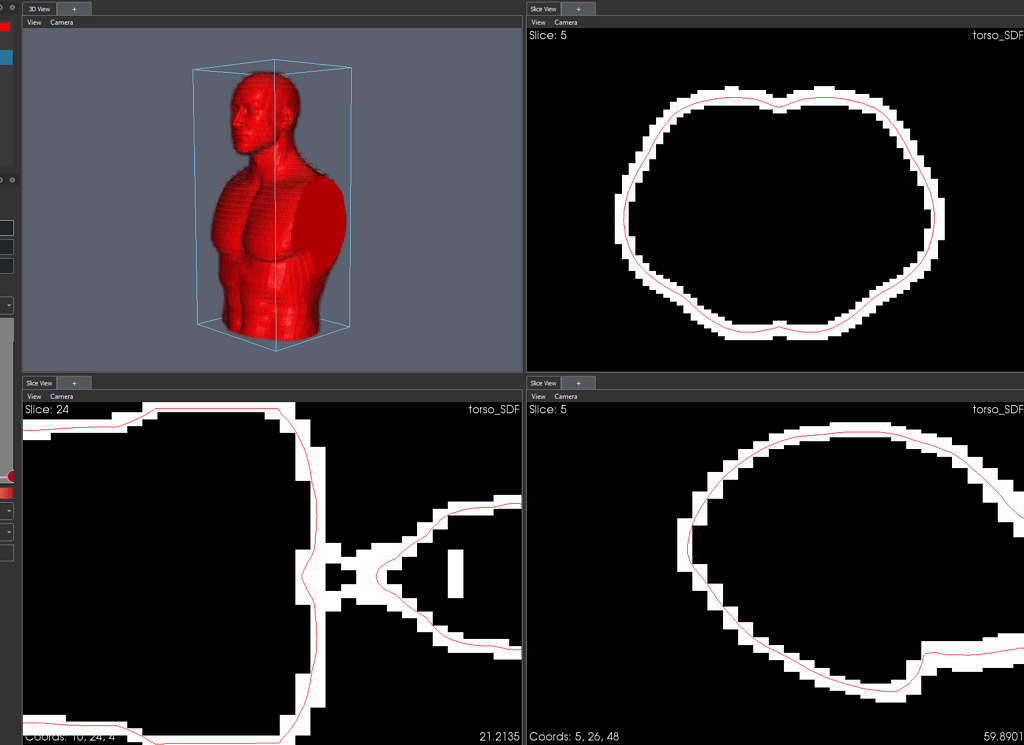Click the + icon next to the top Slice View tab

coord(577,8)
